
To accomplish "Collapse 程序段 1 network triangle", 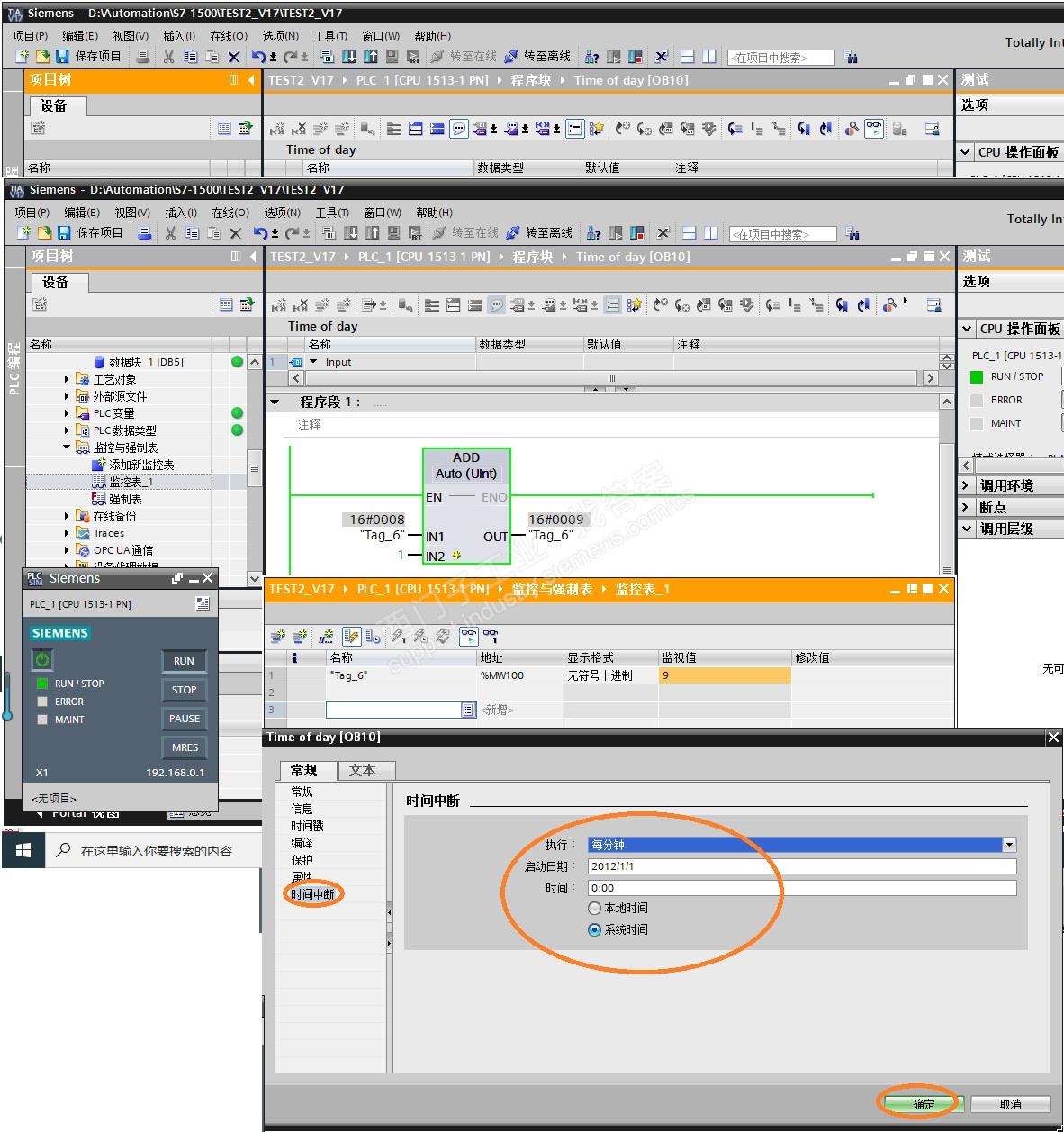I will [x=275, y=402].
